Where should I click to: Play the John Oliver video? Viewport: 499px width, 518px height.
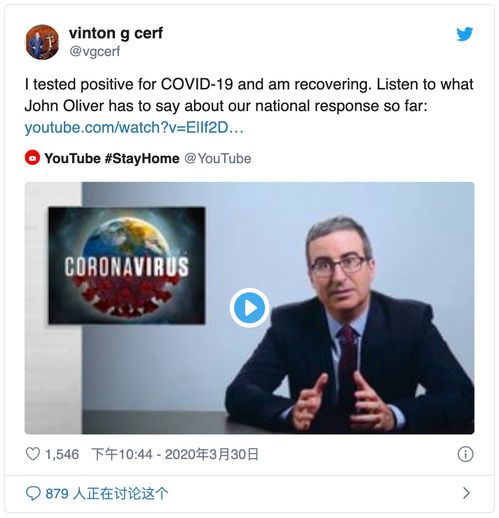coord(249,307)
